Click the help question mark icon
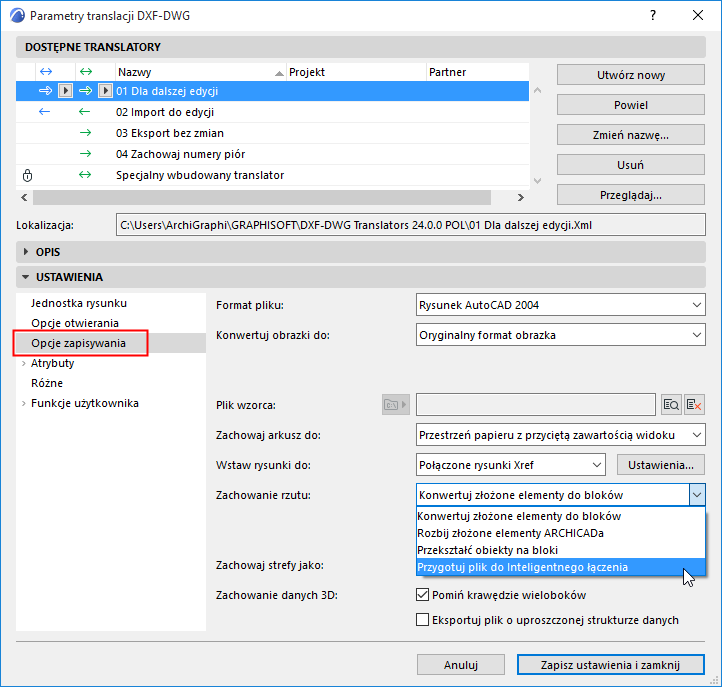Viewport: 722px width, 687px height. click(653, 15)
